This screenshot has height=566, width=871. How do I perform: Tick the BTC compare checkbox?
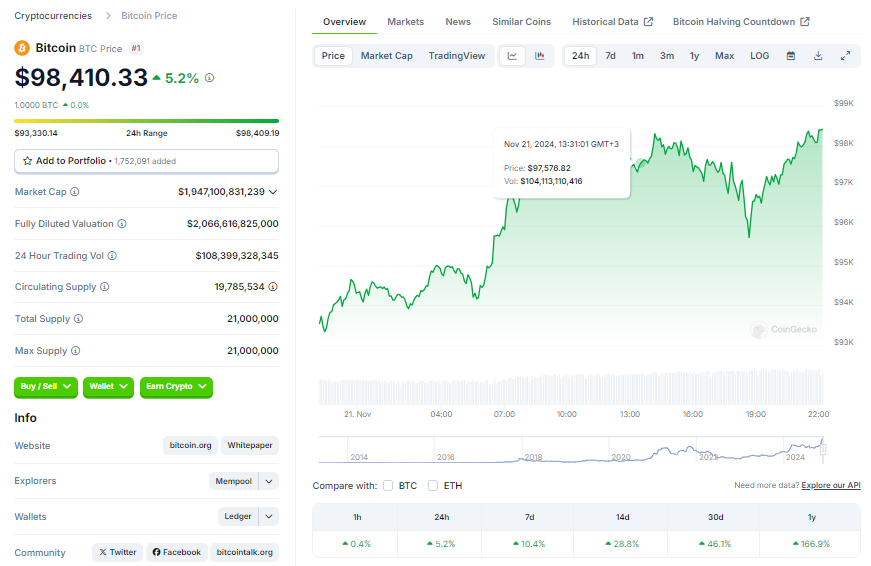coord(388,485)
